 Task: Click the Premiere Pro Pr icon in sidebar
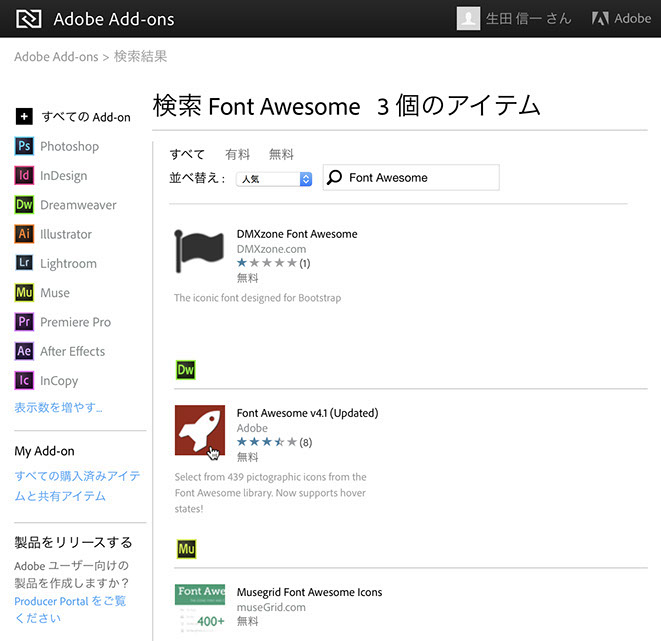[x=24, y=322]
